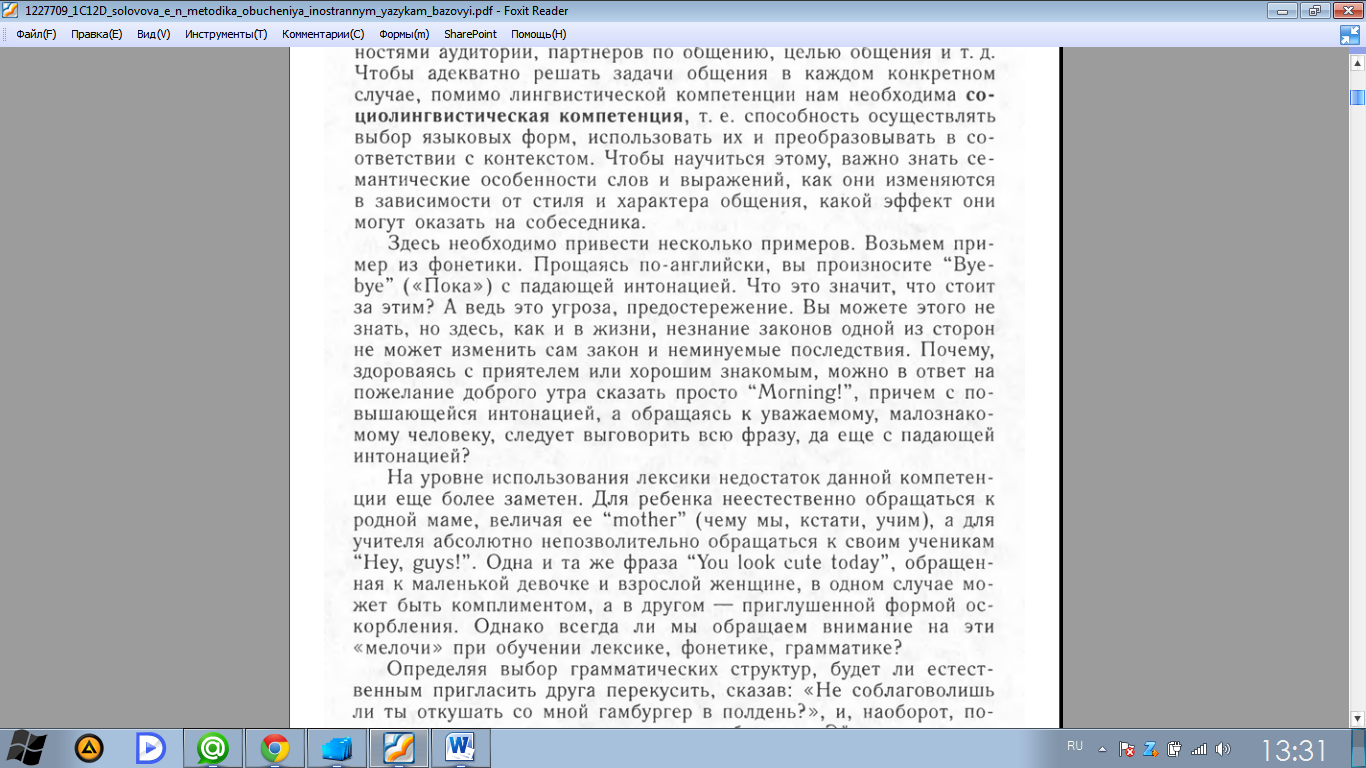Open the power plug battery tray icon
This screenshot has width=1366, height=768.
(x=1175, y=748)
